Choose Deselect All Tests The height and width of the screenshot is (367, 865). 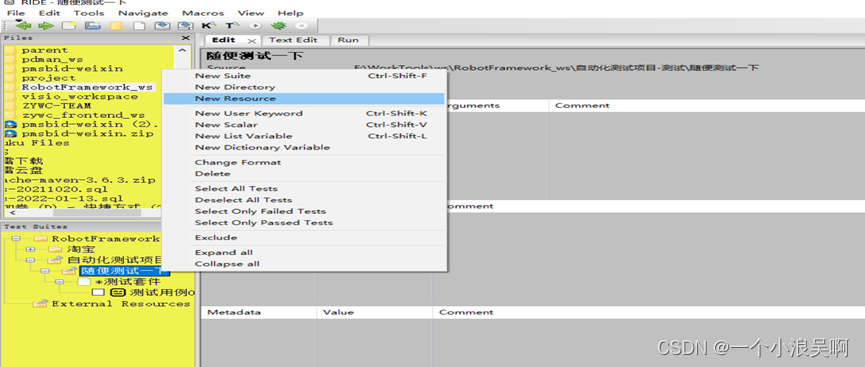(x=305, y=200)
